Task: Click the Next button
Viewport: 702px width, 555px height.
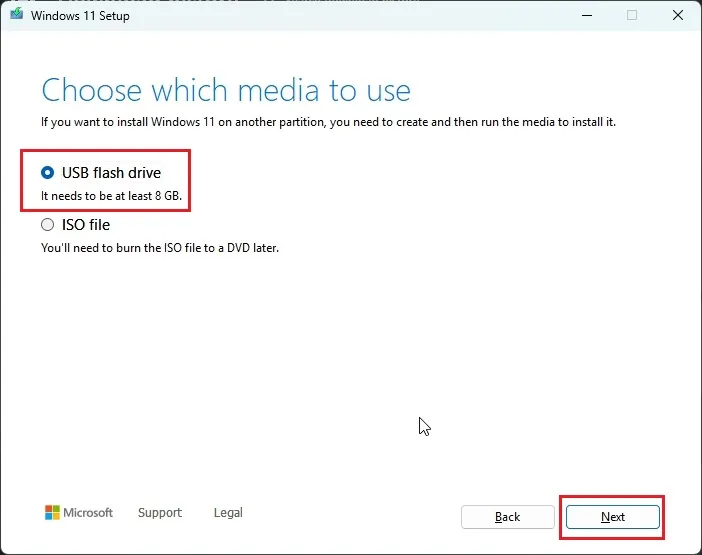Action: [613, 517]
